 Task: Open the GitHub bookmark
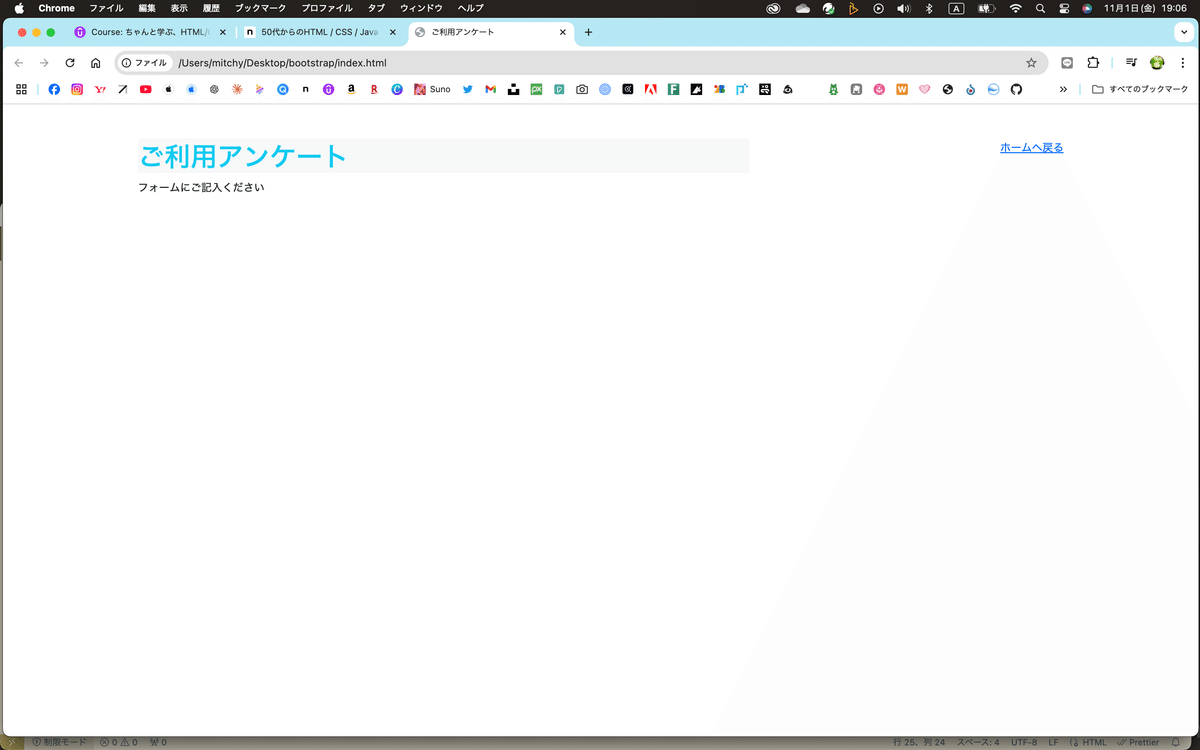click(1016, 89)
